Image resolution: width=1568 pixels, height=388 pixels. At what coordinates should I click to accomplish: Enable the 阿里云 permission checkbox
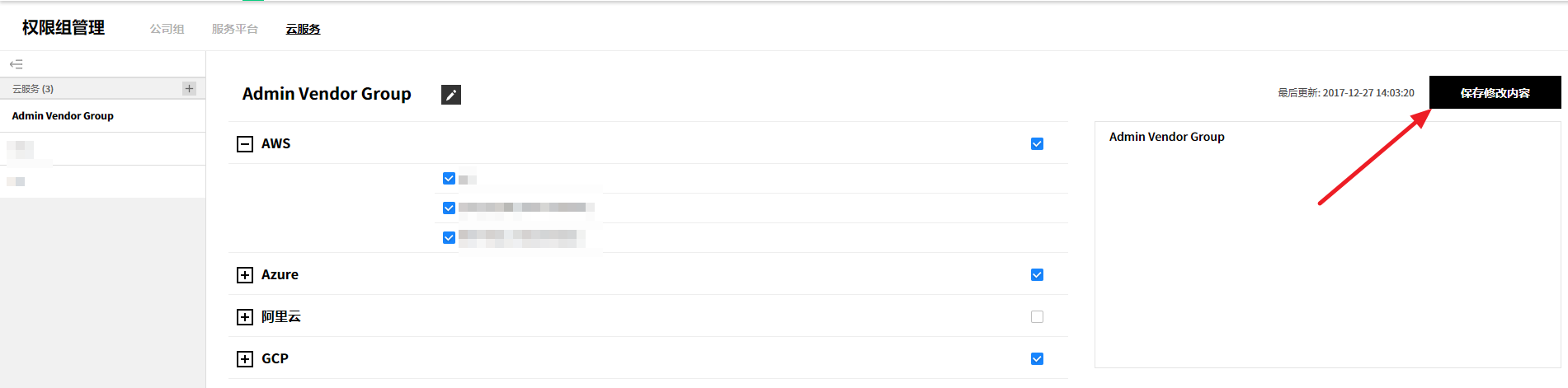(x=1037, y=317)
